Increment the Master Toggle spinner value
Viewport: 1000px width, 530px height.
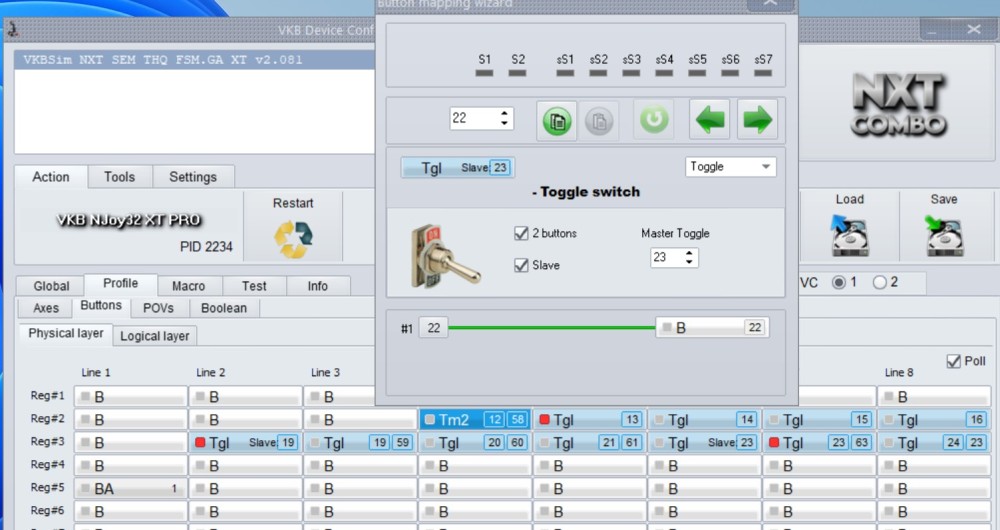(689, 253)
